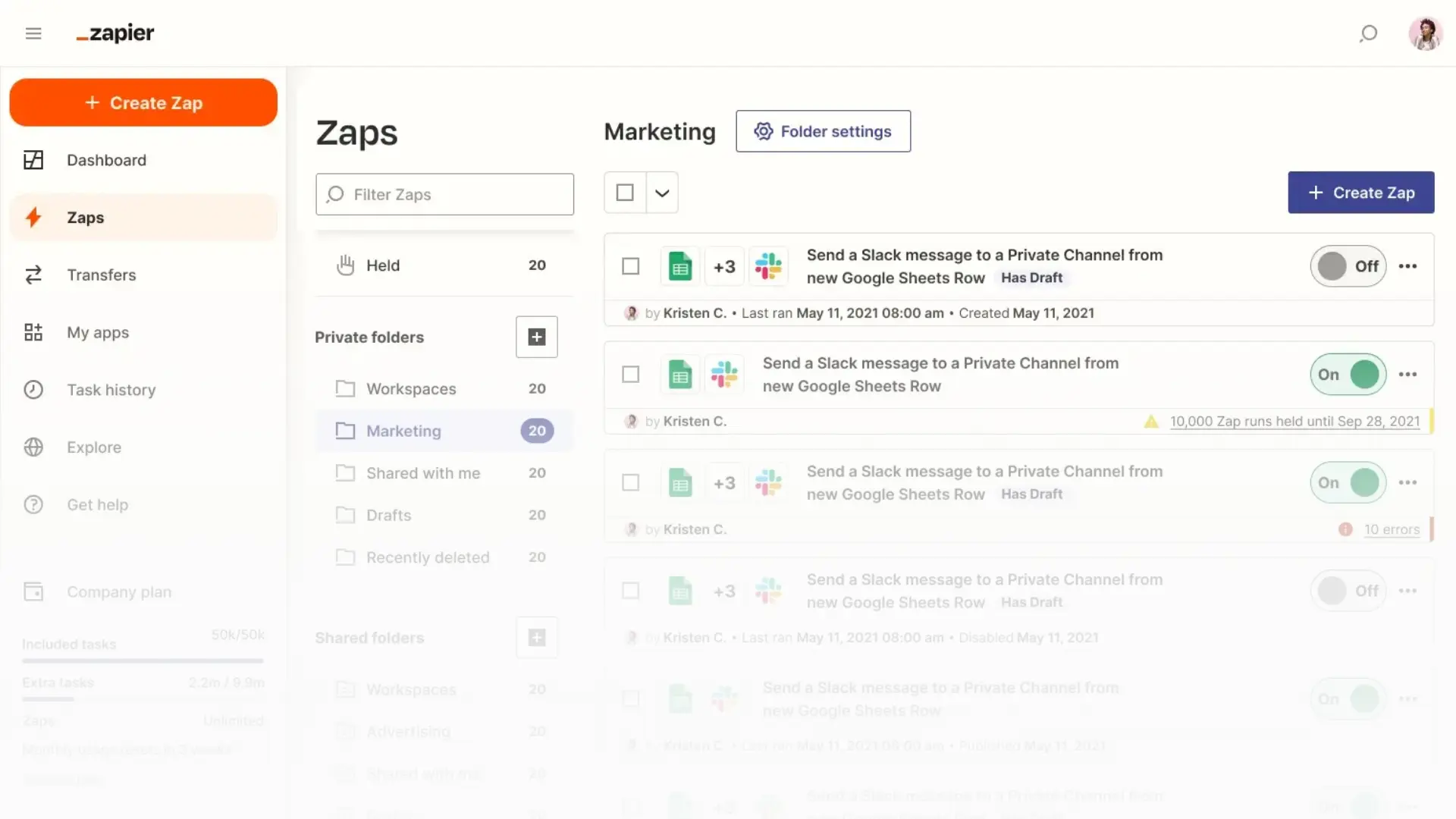Click Google Sheets icon on first zap

click(680, 266)
